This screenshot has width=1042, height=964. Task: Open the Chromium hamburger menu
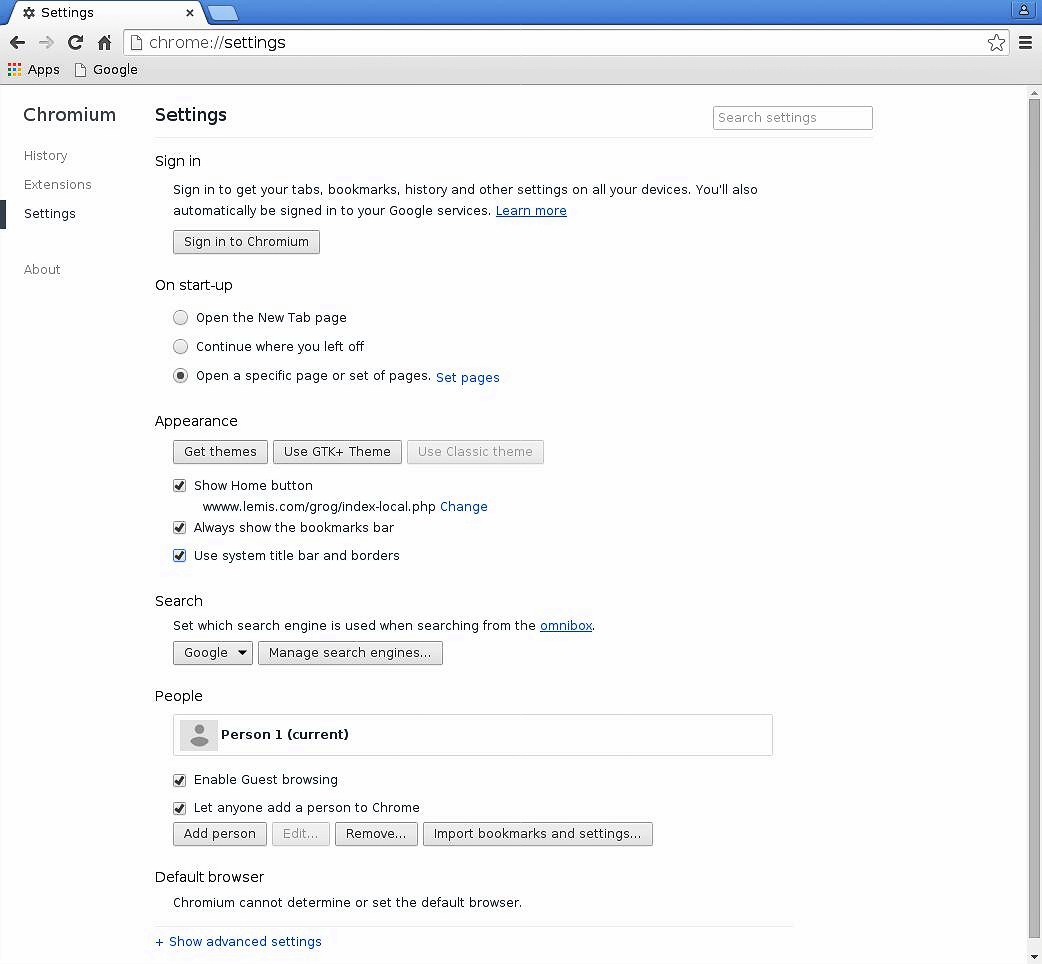[x=1025, y=42]
